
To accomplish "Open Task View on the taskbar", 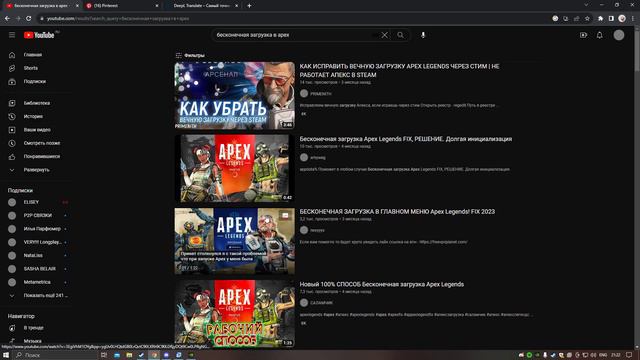I will [x=104, y=355].
